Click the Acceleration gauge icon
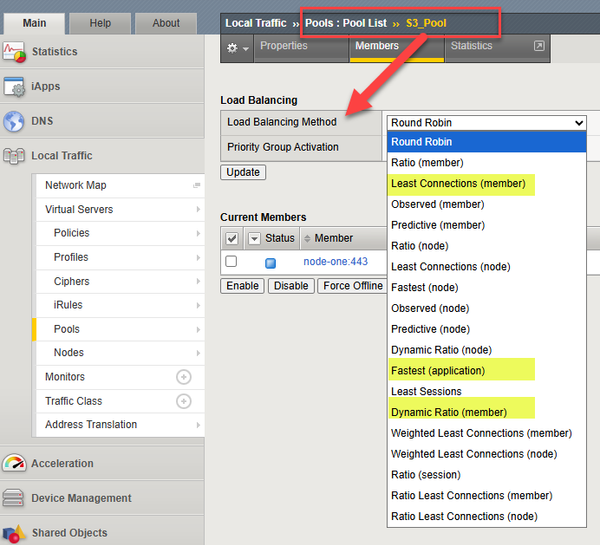Image resolution: width=600 pixels, height=545 pixels. click(x=14, y=463)
